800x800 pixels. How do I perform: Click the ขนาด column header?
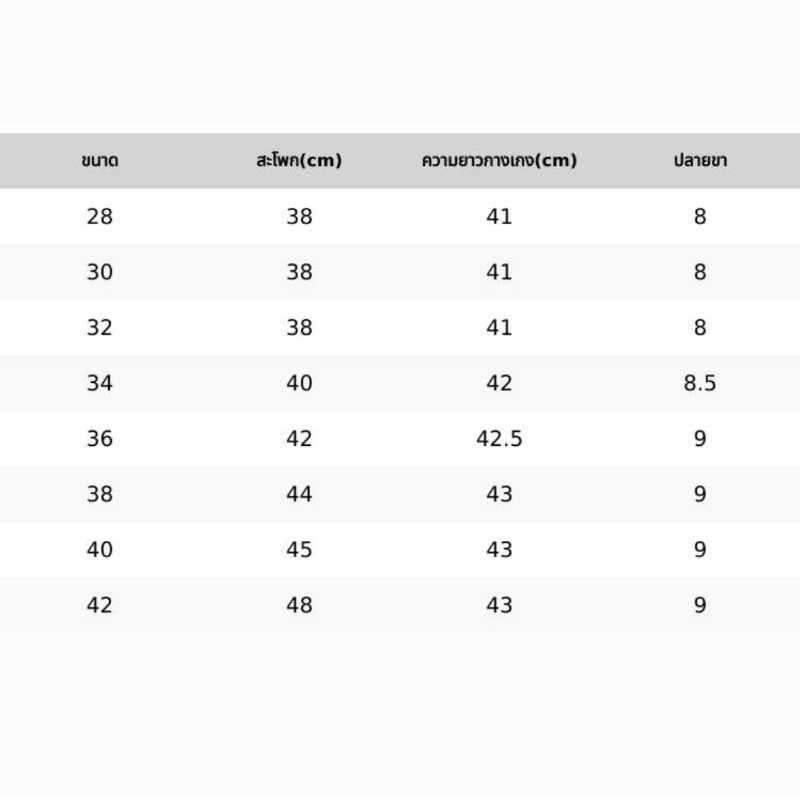pyautogui.click(x=99, y=161)
